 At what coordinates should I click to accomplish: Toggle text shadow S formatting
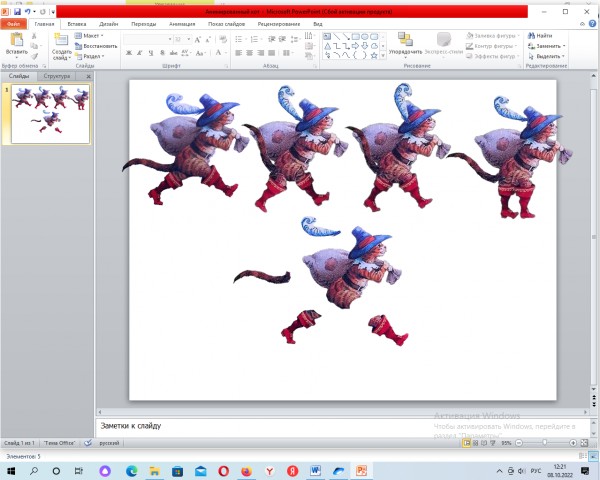pos(162,53)
